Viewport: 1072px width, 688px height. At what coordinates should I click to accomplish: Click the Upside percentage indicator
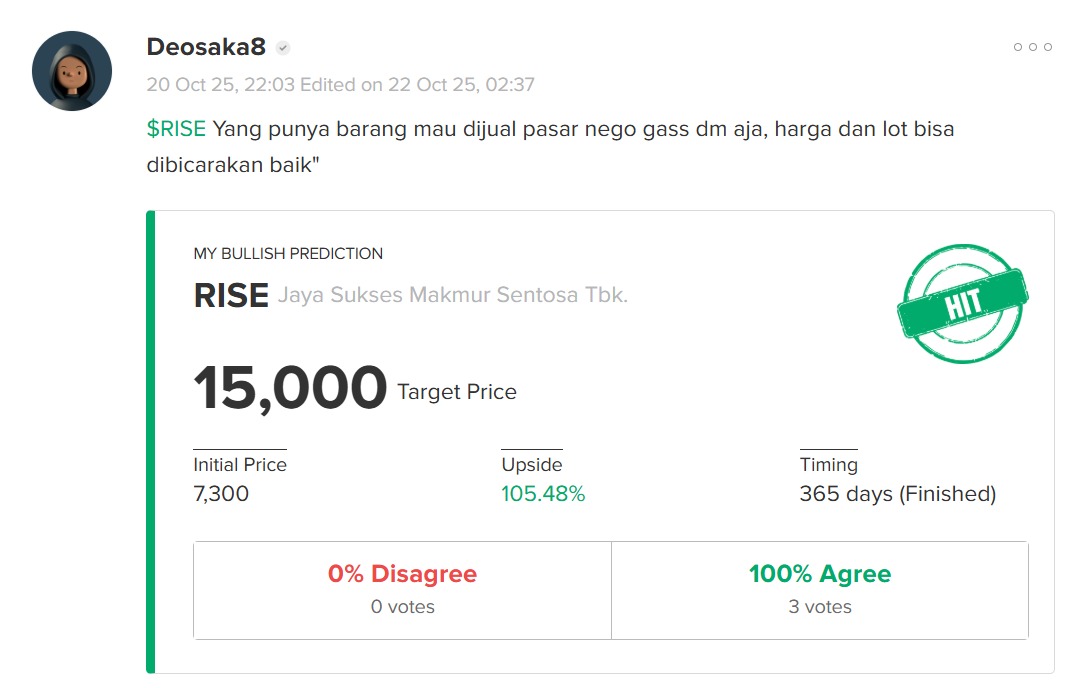pyautogui.click(x=543, y=493)
